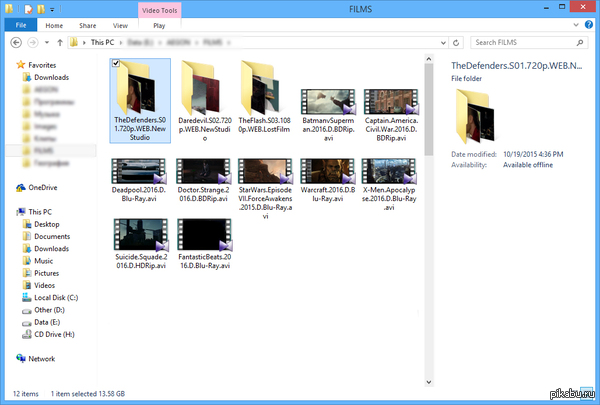Select Captain.America.Civil.War video file
This screenshot has width=600, height=405.
point(391,115)
